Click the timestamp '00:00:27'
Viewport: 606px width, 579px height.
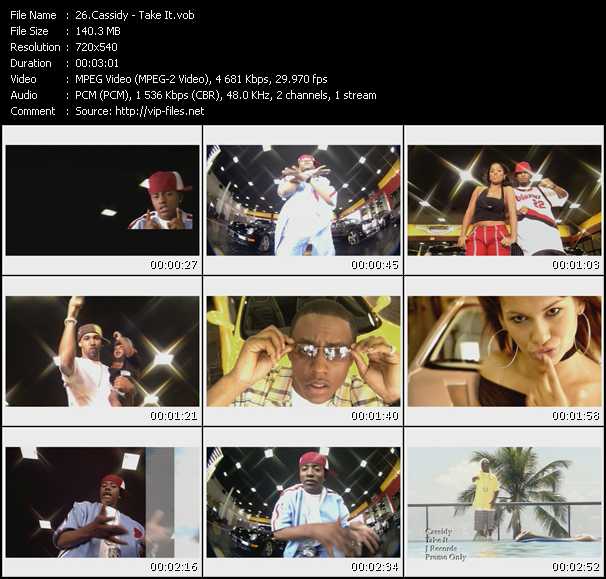pyautogui.click(x=174, y=265)
